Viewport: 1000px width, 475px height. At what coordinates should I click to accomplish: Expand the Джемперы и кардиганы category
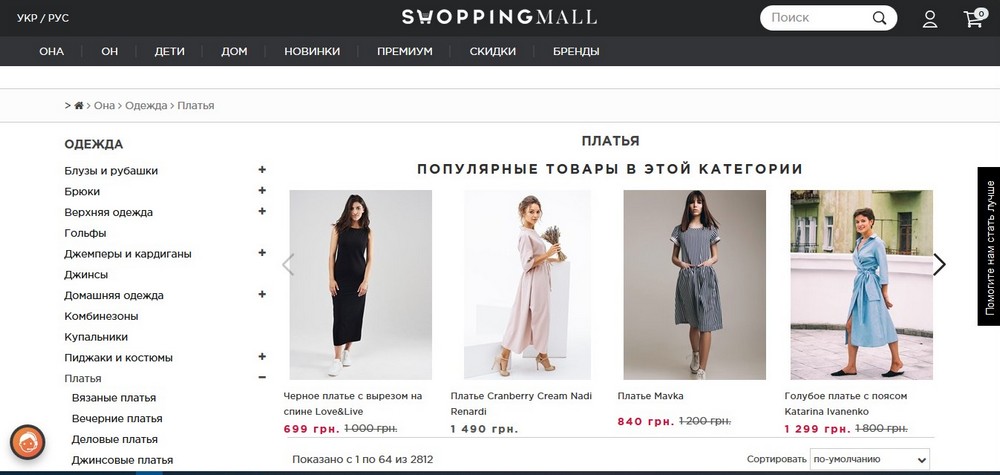[262, 253]
